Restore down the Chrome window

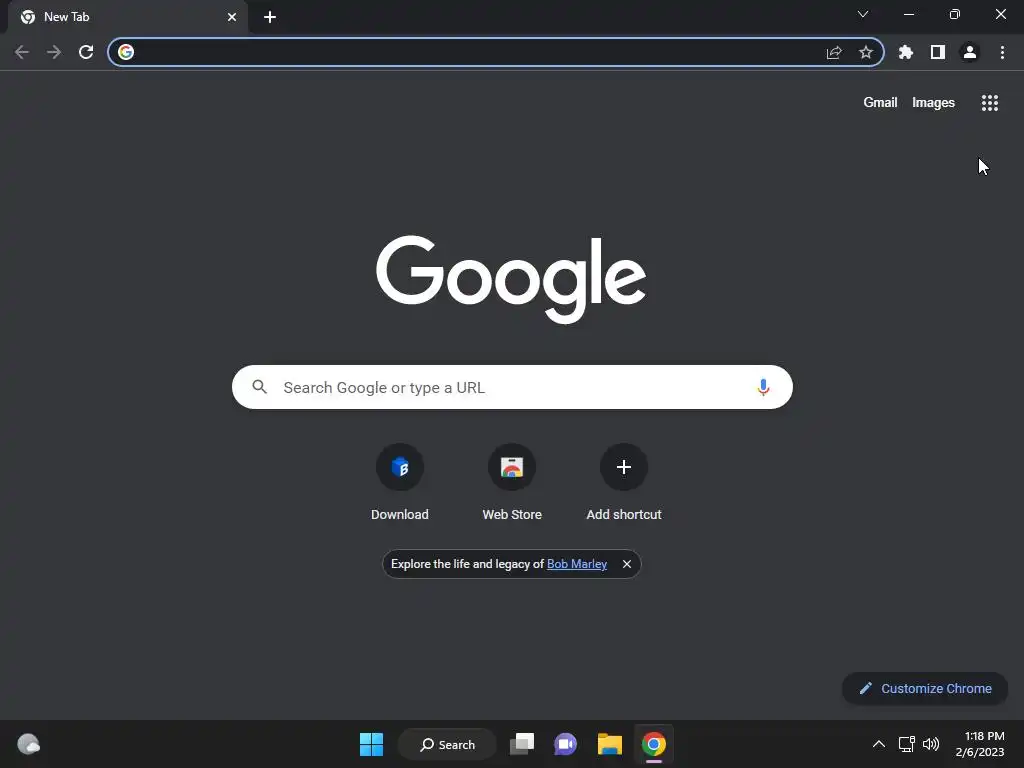click(x=955, y=14)
